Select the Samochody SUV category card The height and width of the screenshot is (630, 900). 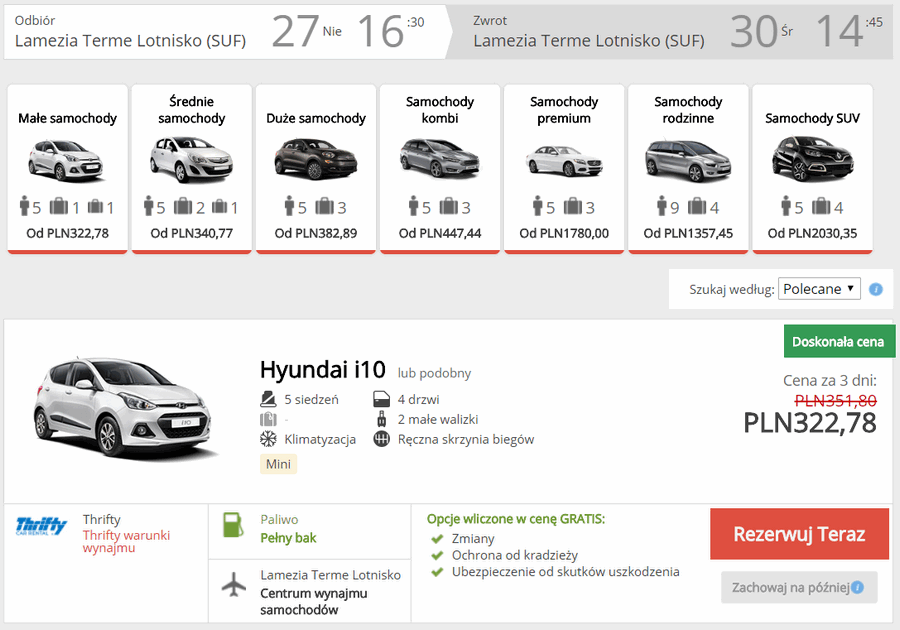click(x=812, y=167)
